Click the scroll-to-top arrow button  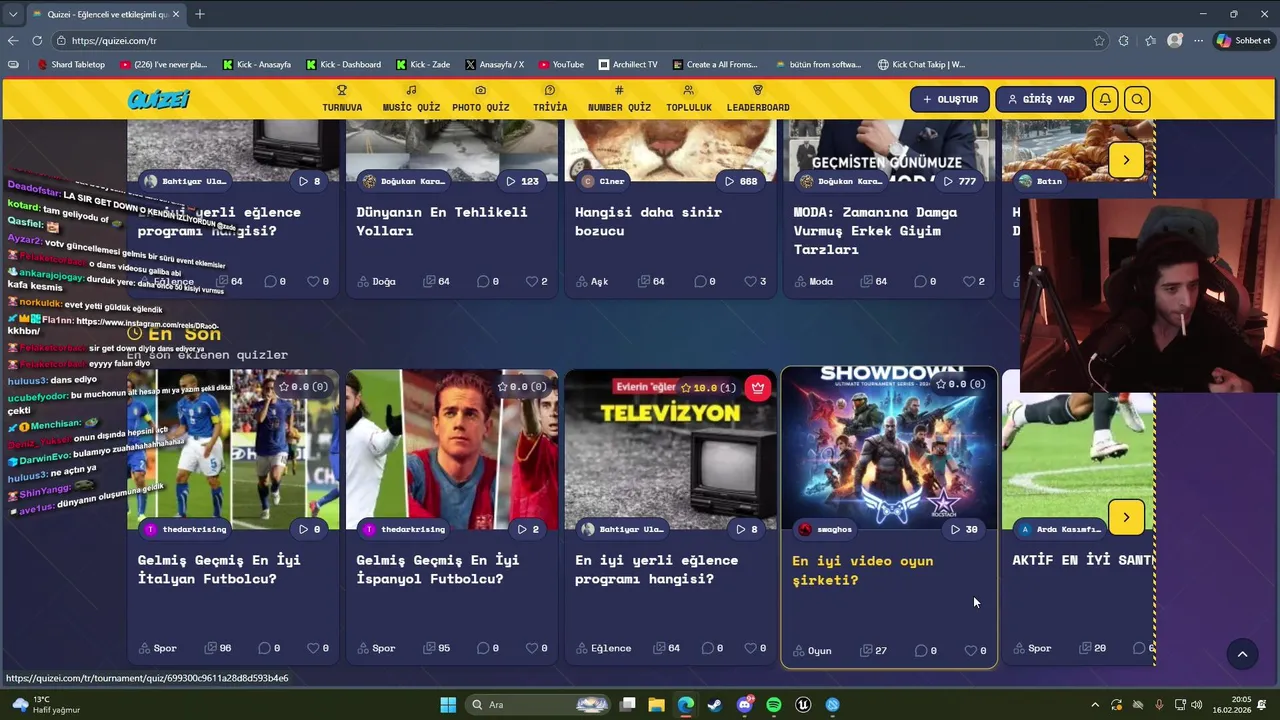click(x=1242, y=654)
